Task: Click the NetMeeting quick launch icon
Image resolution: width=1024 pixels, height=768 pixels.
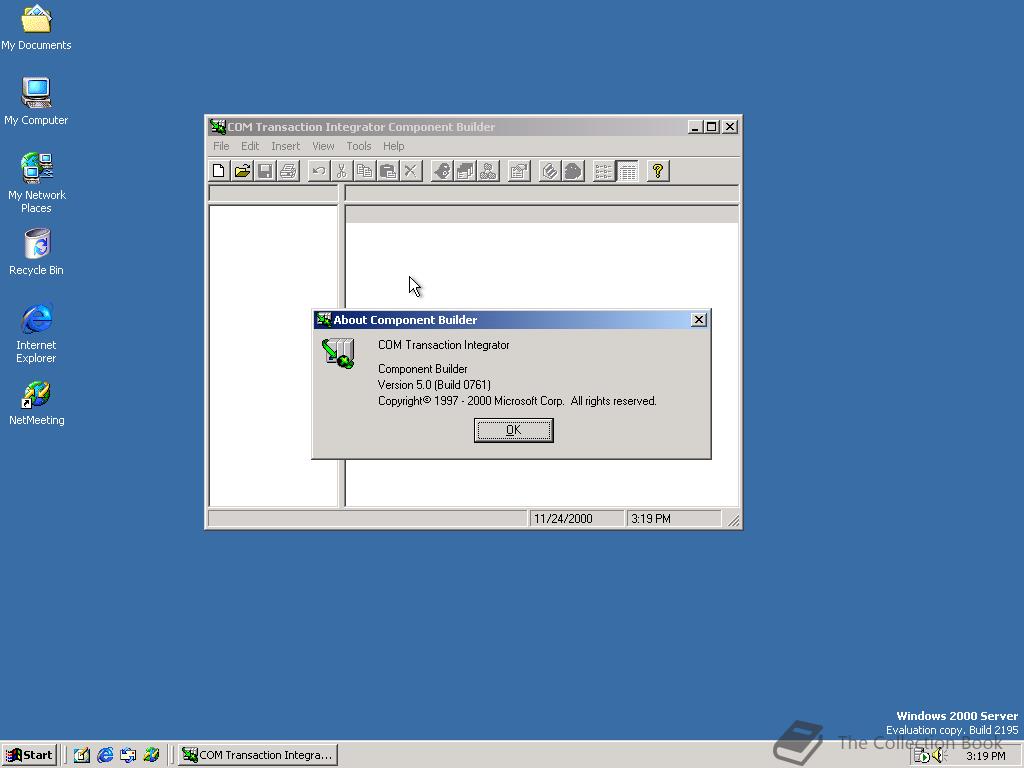Action: [x=152, y=755]
